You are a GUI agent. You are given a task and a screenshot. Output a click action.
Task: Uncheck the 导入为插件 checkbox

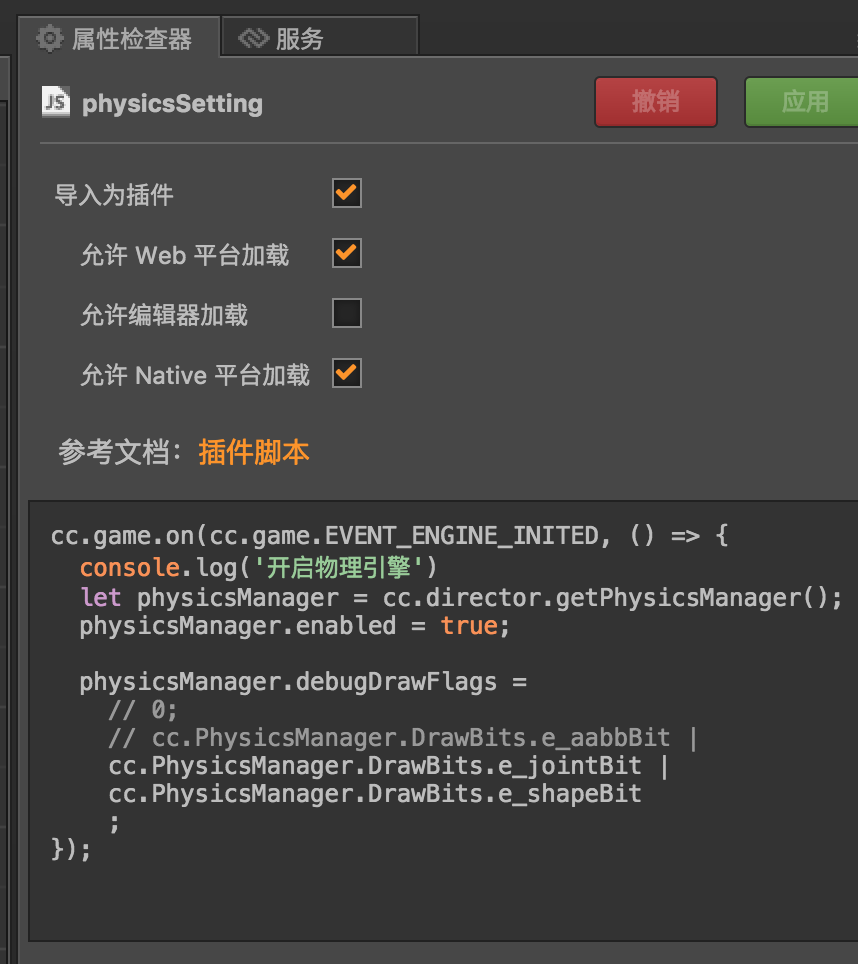[x=347, y=193]
